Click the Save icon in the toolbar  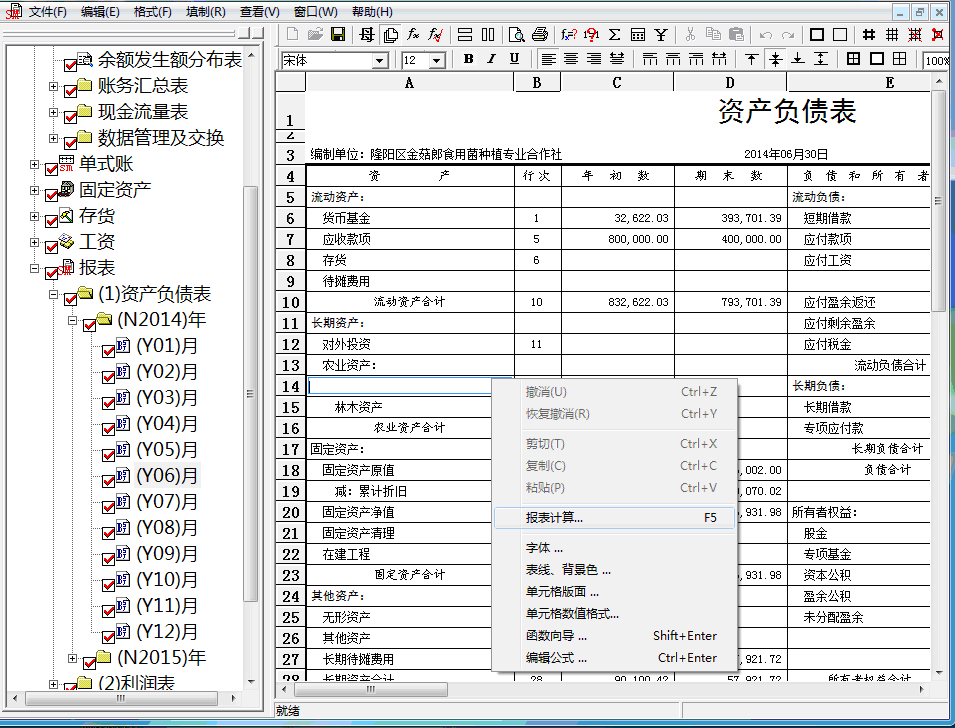[x=338, y=35]
